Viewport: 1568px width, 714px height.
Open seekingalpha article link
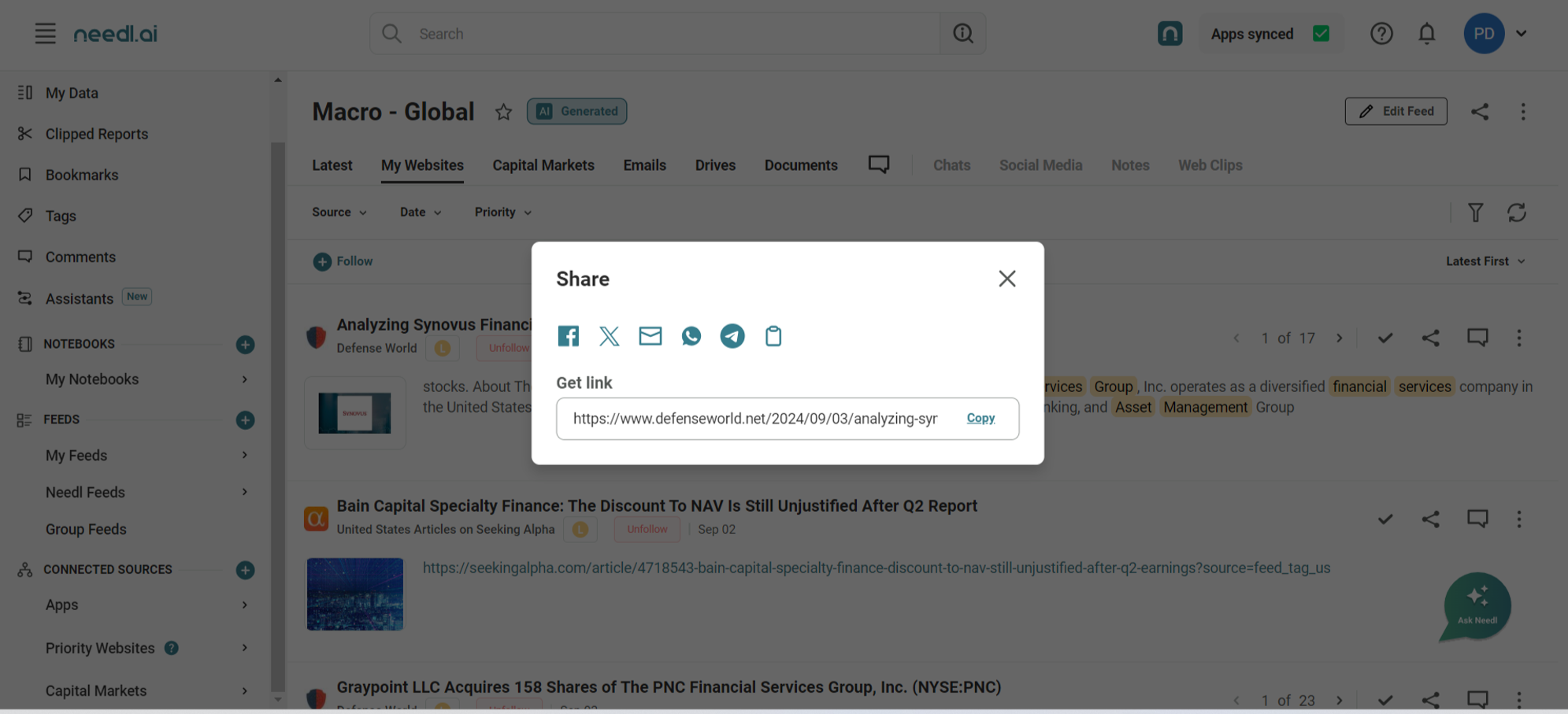(x=876, y=568)
